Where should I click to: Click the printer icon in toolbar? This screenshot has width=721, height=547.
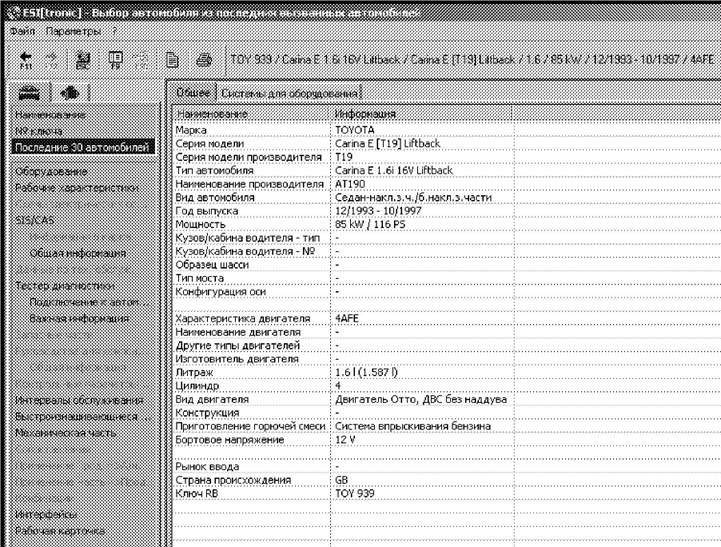pyautogui.click(x=202, y=60)
